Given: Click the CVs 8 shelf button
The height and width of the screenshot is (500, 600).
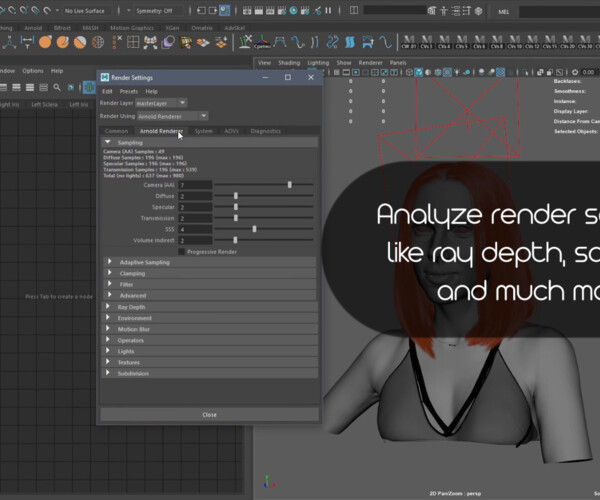Looking at the screenshot, I should pyautogui.click(x=497, y=42).
